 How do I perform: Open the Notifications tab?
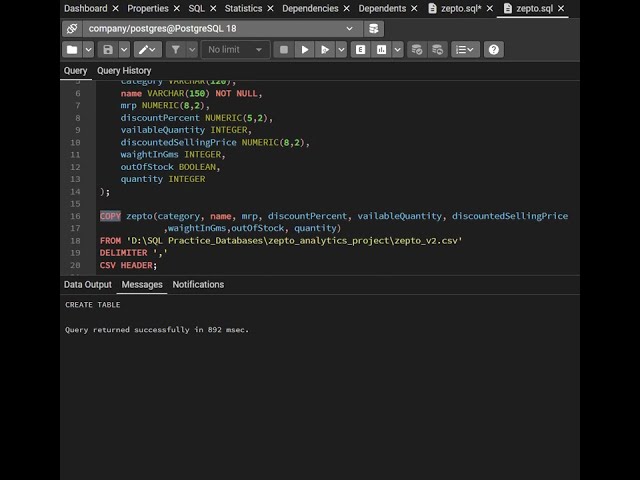198,284
